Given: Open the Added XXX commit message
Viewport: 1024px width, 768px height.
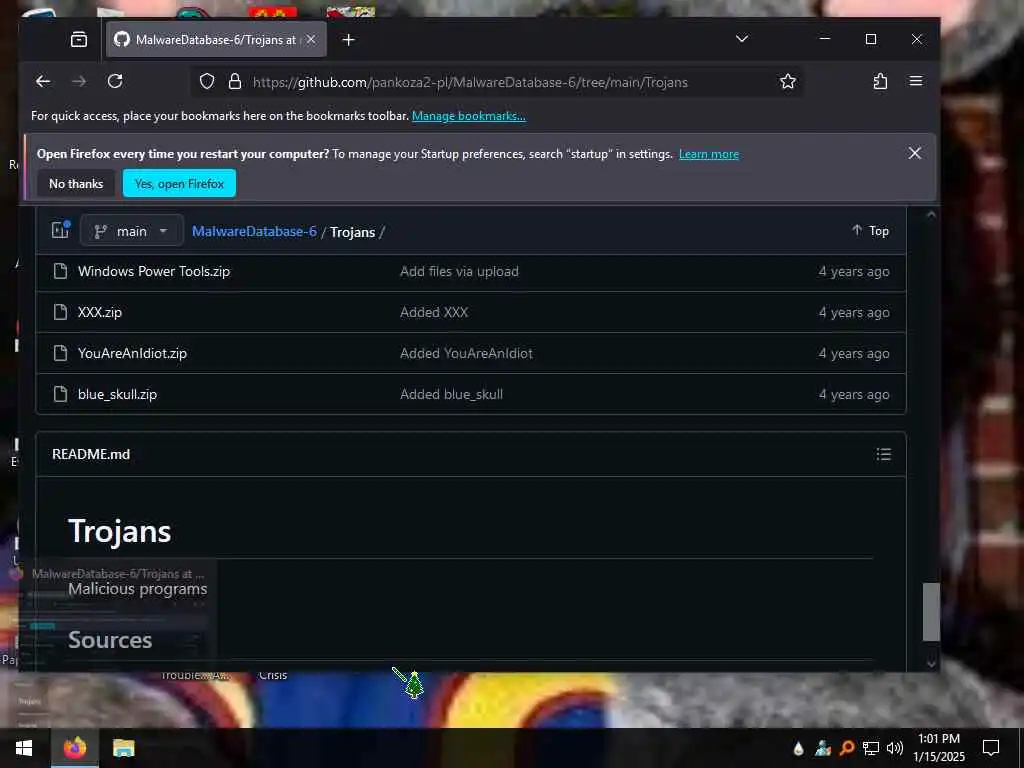Looking at the screenshot, I should [434, 312].
